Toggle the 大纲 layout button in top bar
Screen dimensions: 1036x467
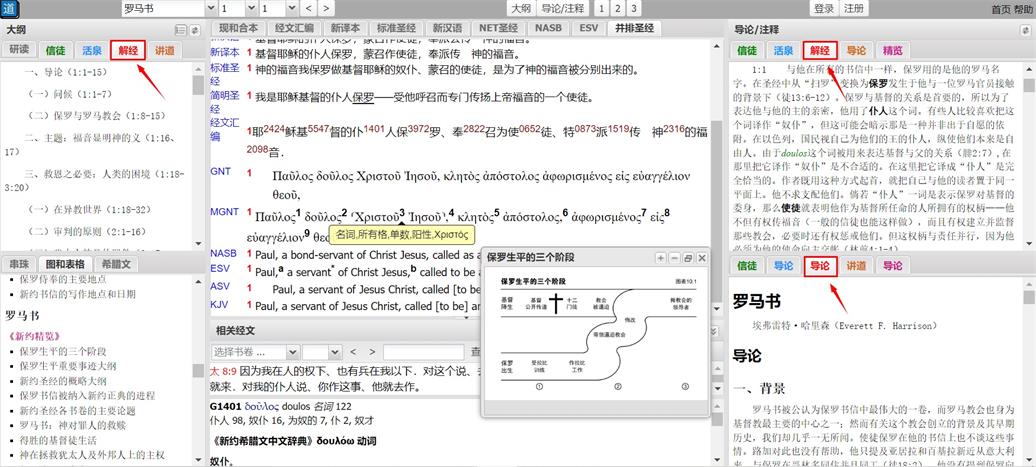(x=521, y=9)
